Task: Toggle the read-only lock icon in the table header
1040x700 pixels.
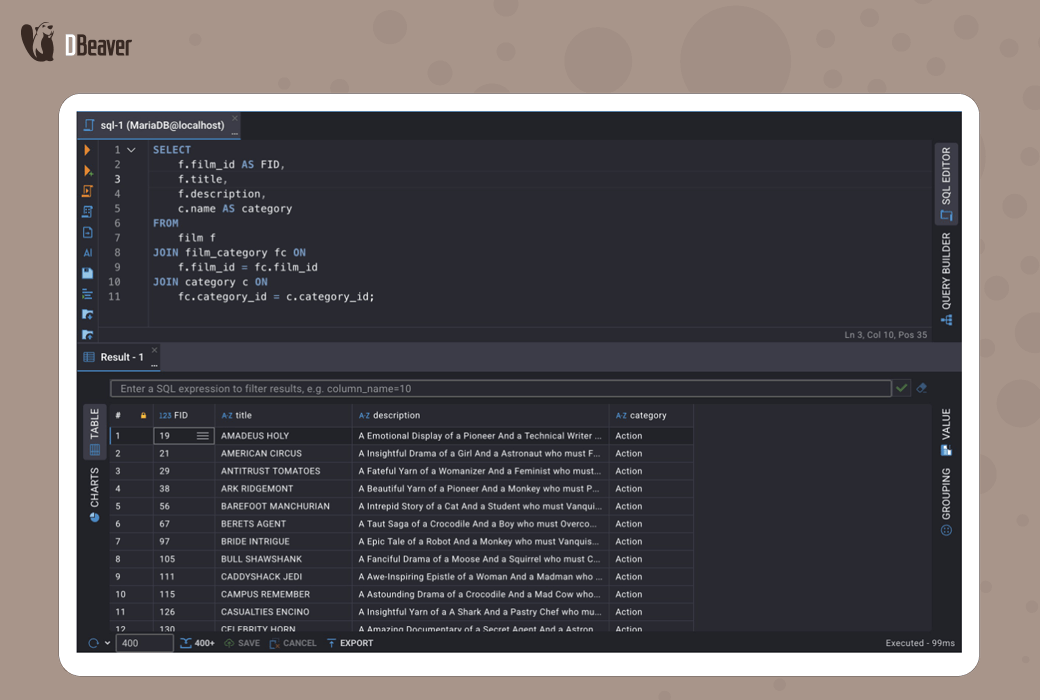Action: 143,416
